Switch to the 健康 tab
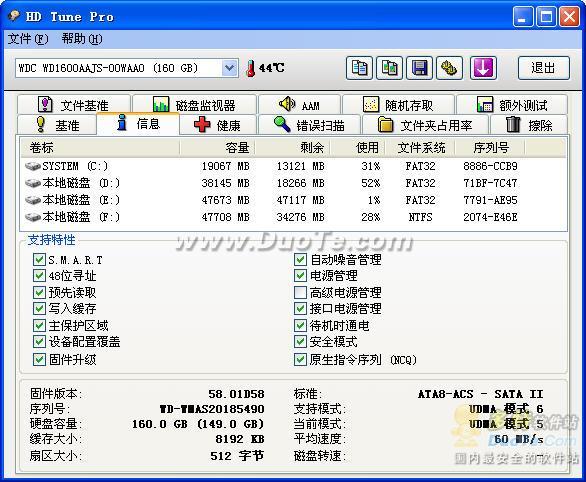The image size is (586, 482). point(218,125)
